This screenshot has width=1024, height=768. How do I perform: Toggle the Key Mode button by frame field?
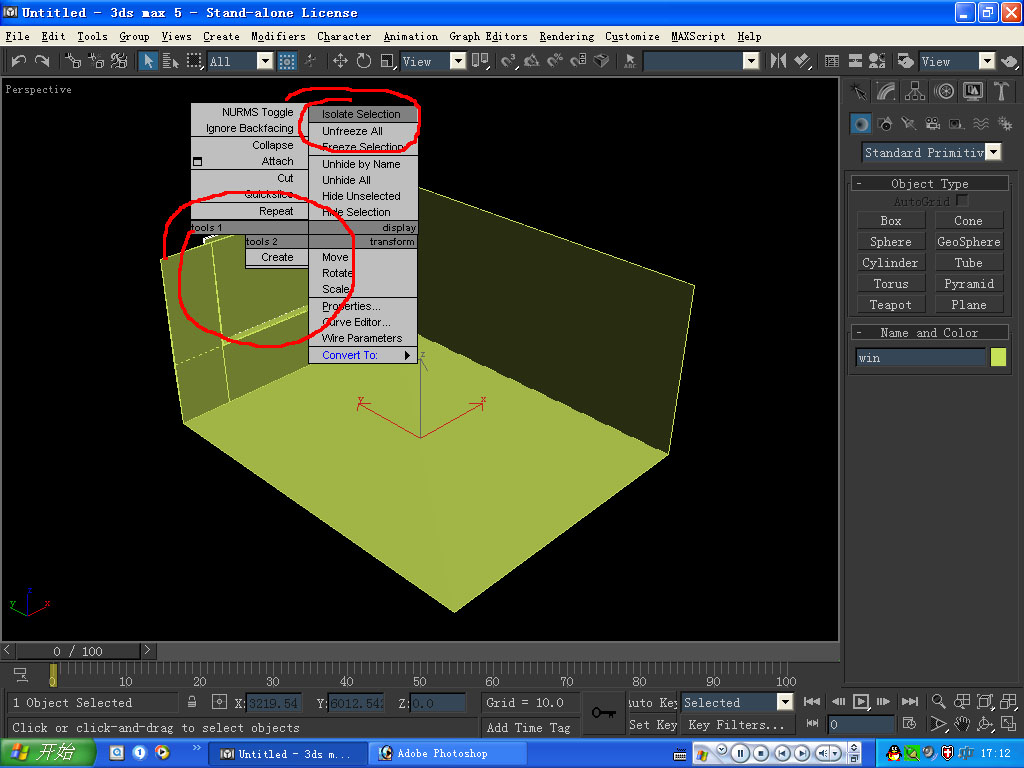[x=812, y=724]
